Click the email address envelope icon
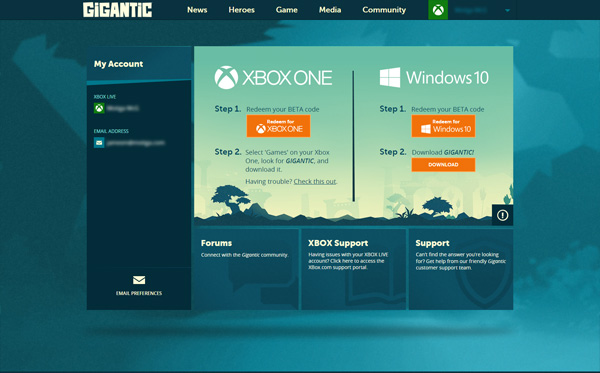Viewport: 600px width, 373px height. click(99, 143)
